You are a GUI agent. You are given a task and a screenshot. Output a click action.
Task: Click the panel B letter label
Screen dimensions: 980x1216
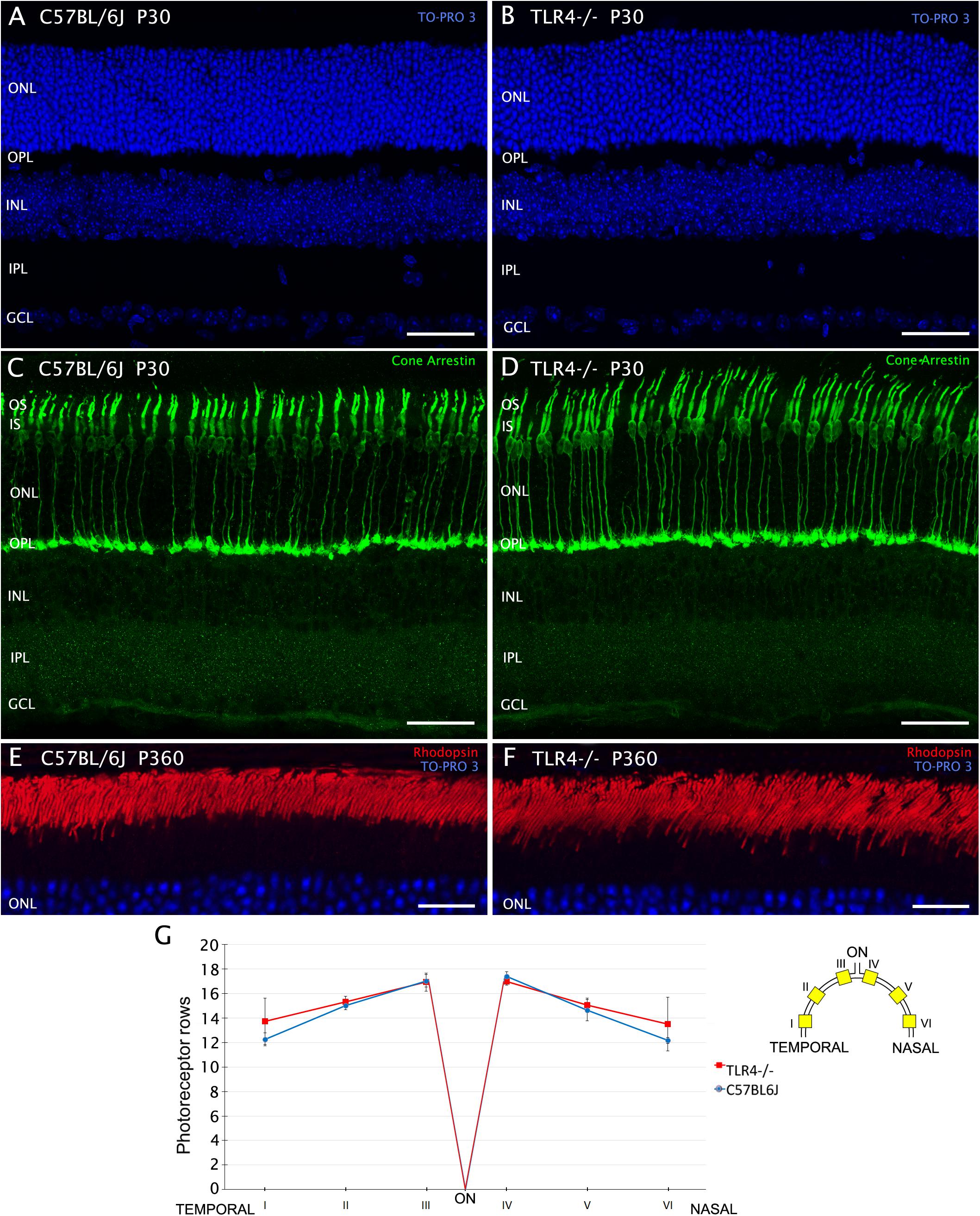tap(507, 16)
